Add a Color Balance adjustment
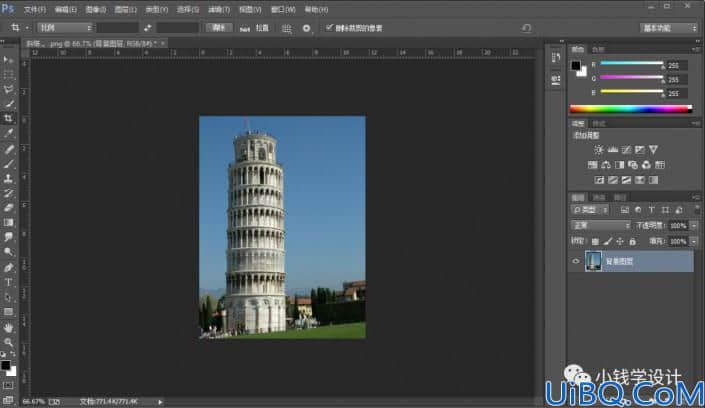This screenshot has height=408, width=705. 606,165
